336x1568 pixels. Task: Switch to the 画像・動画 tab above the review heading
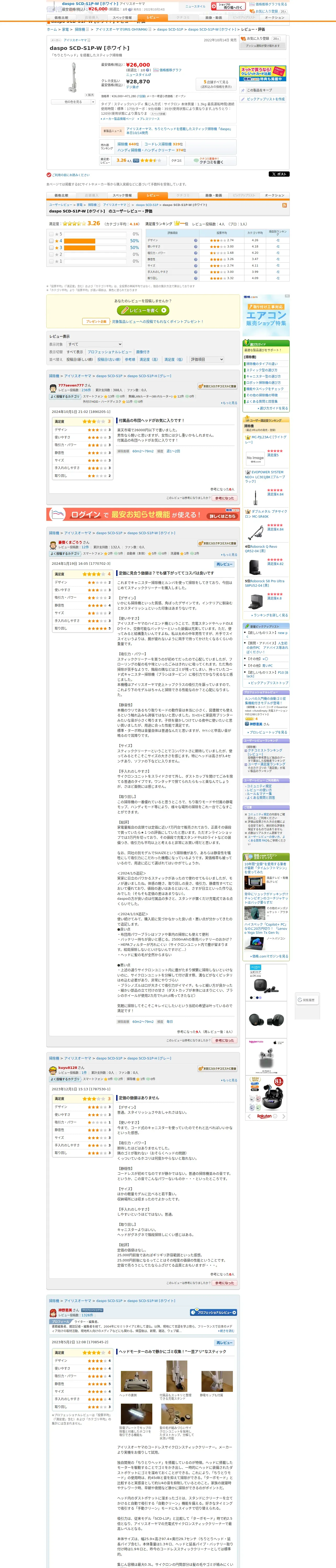pos(214,195)
